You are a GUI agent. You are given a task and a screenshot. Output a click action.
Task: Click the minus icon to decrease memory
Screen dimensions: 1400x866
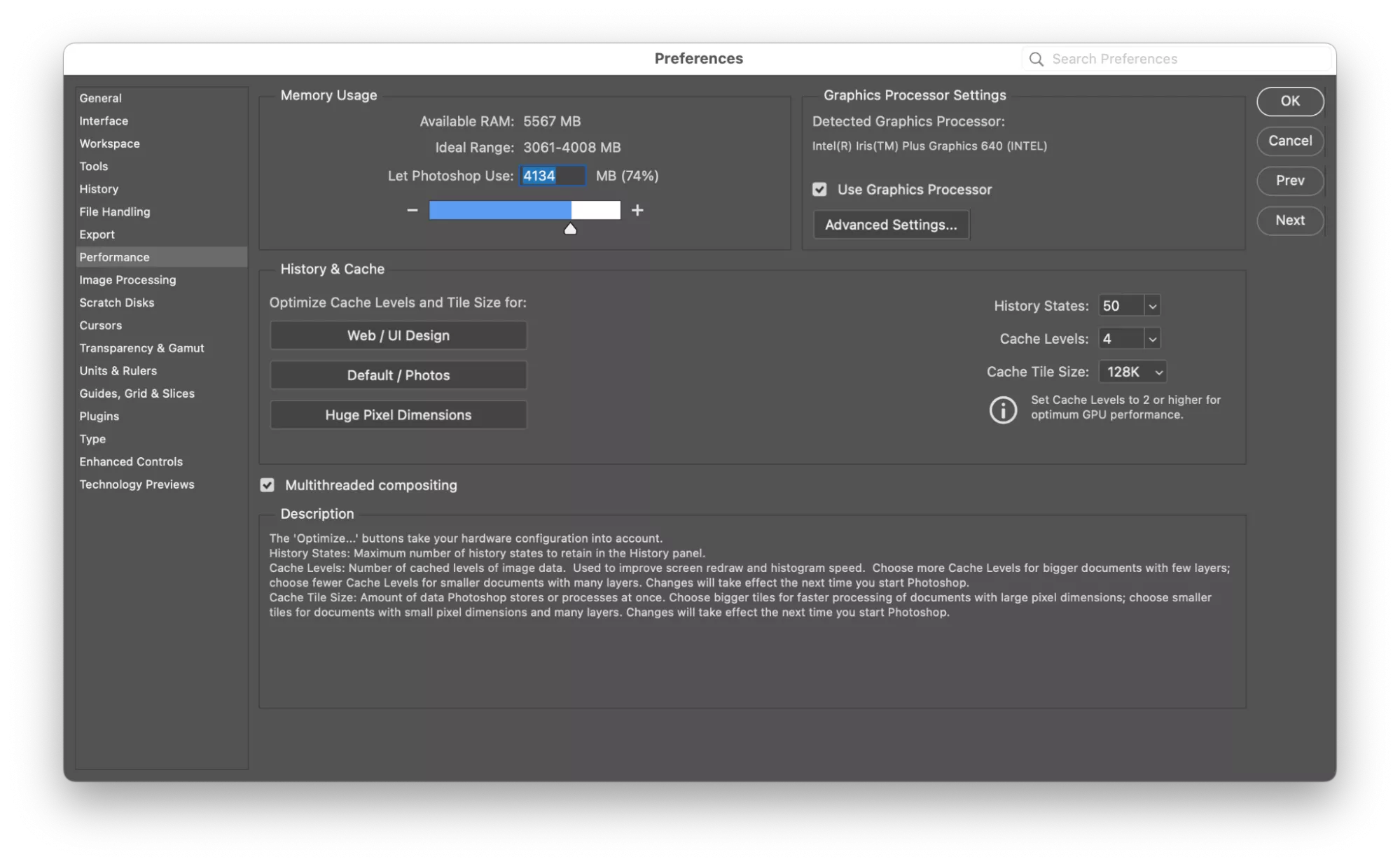pyautogui.click(x=413, y=210)
